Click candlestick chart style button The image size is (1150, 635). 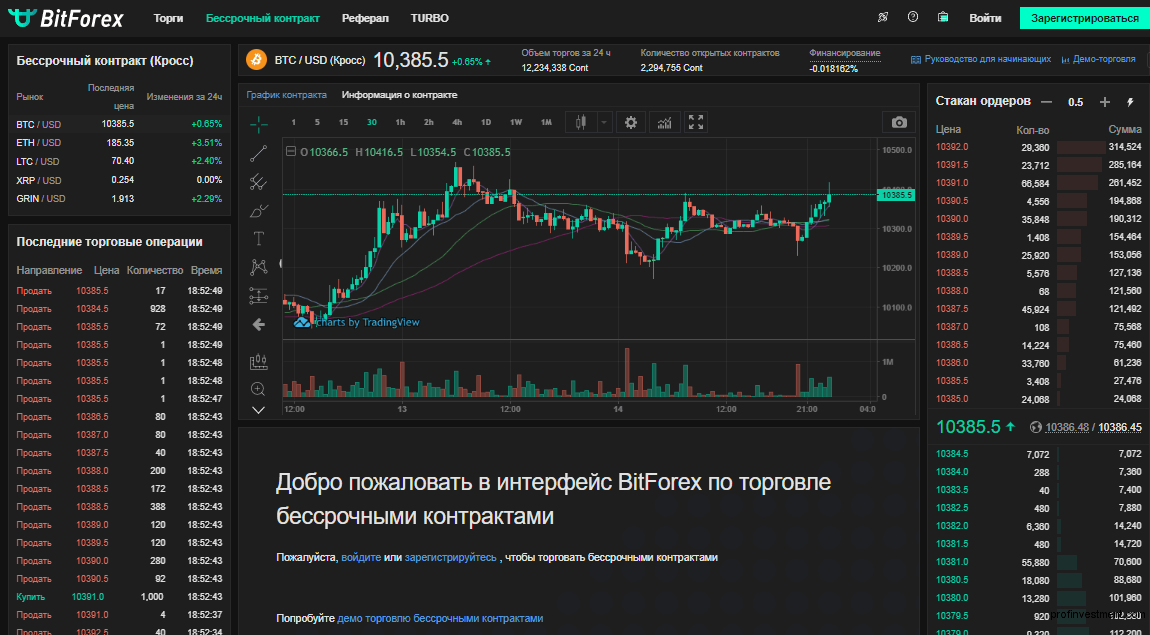coord(581,122)
